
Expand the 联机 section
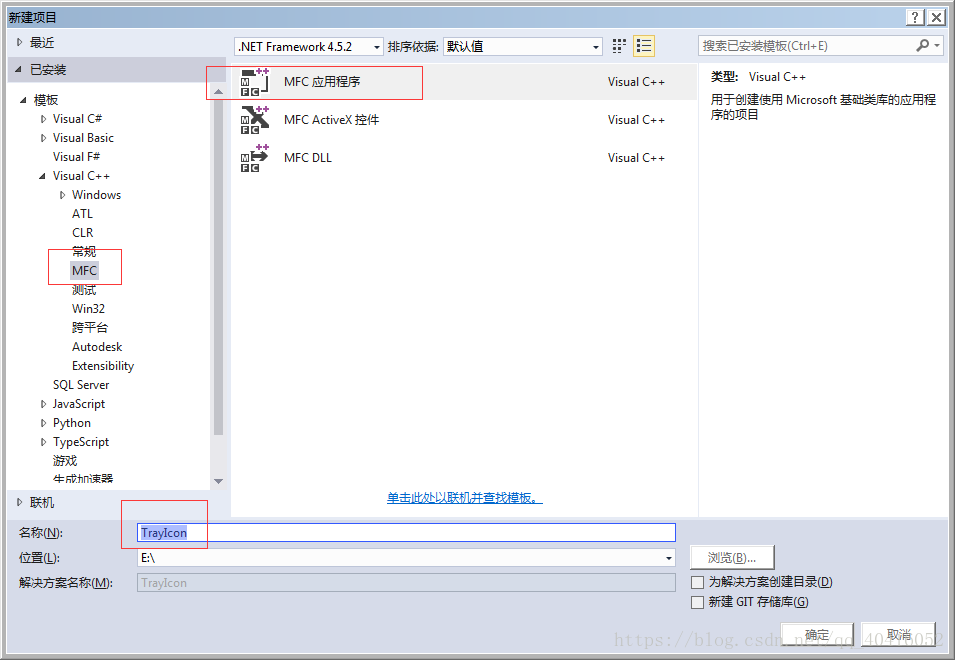click(19, 502)
